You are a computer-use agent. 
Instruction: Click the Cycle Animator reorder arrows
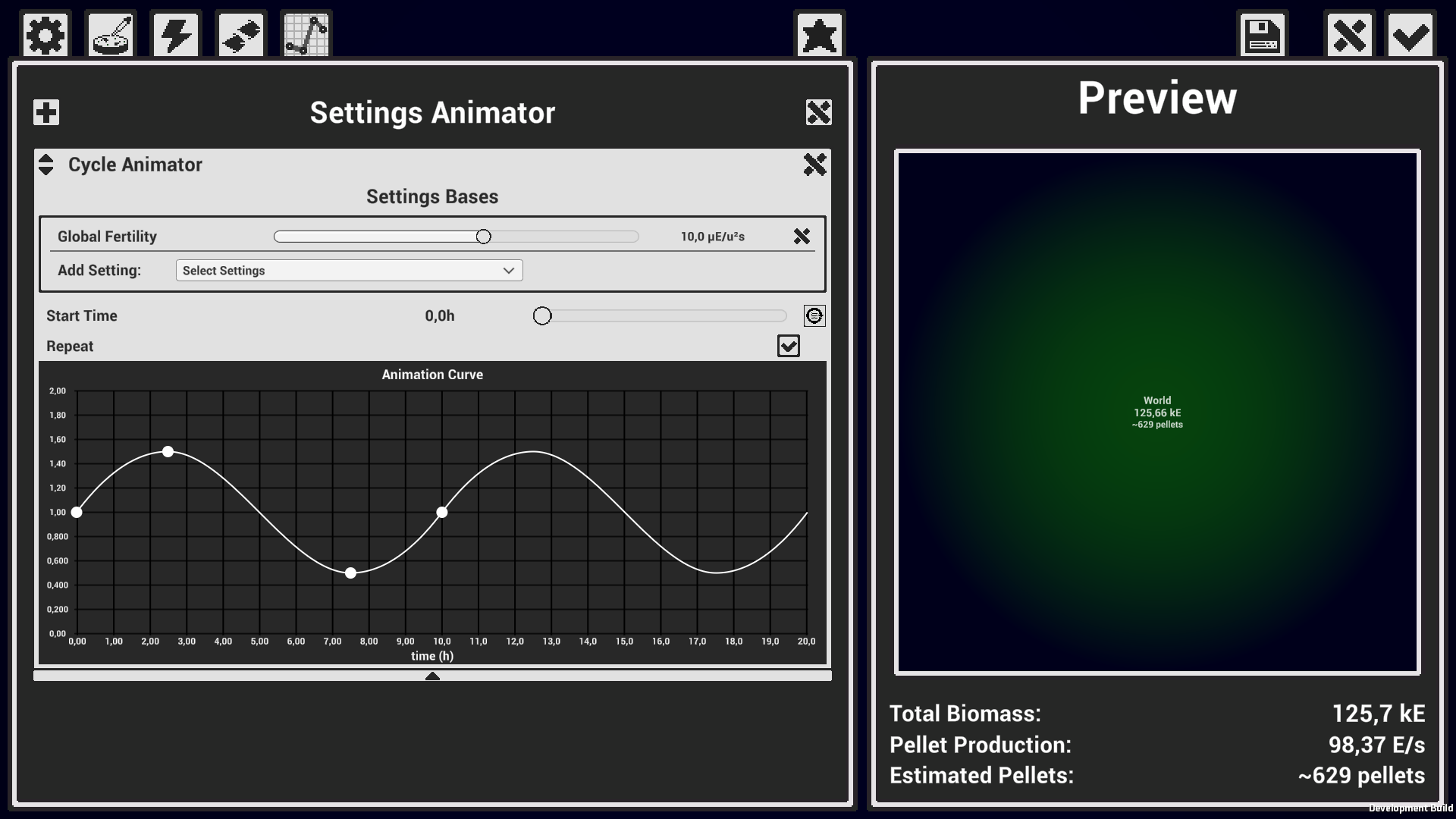46,165
